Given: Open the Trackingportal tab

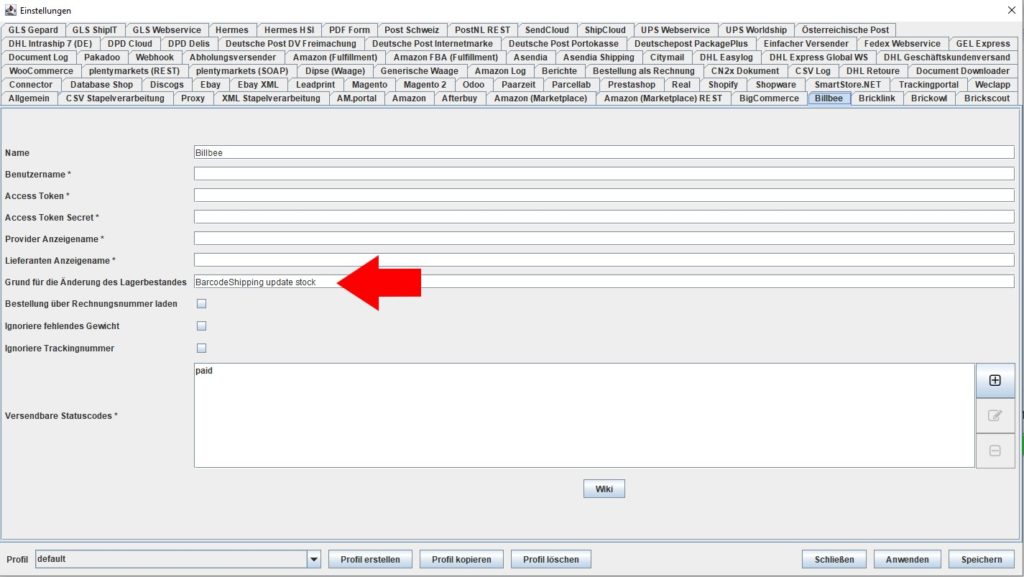Looking at the screenshot, I should tap(929, 85).
